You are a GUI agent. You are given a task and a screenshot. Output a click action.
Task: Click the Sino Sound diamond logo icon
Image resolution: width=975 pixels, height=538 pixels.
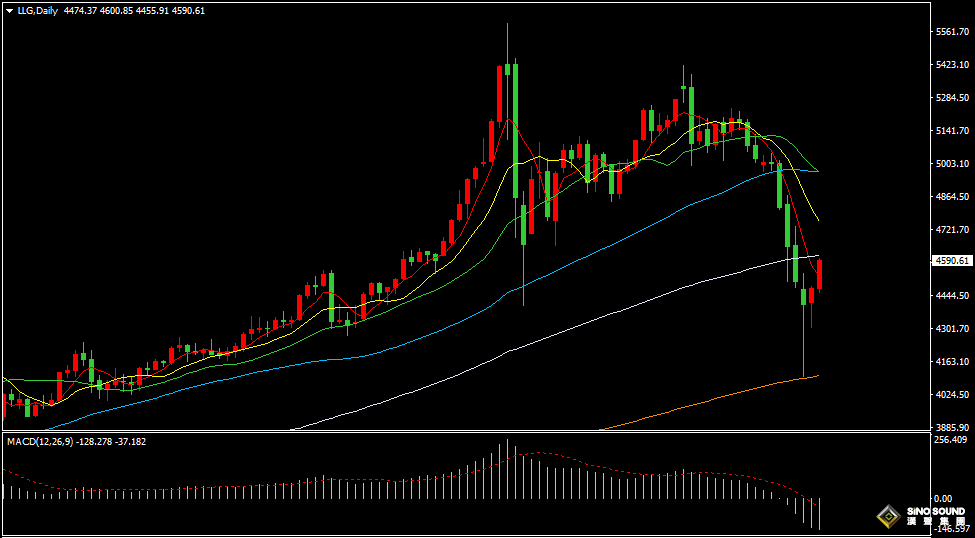click(x=888, y=516)
